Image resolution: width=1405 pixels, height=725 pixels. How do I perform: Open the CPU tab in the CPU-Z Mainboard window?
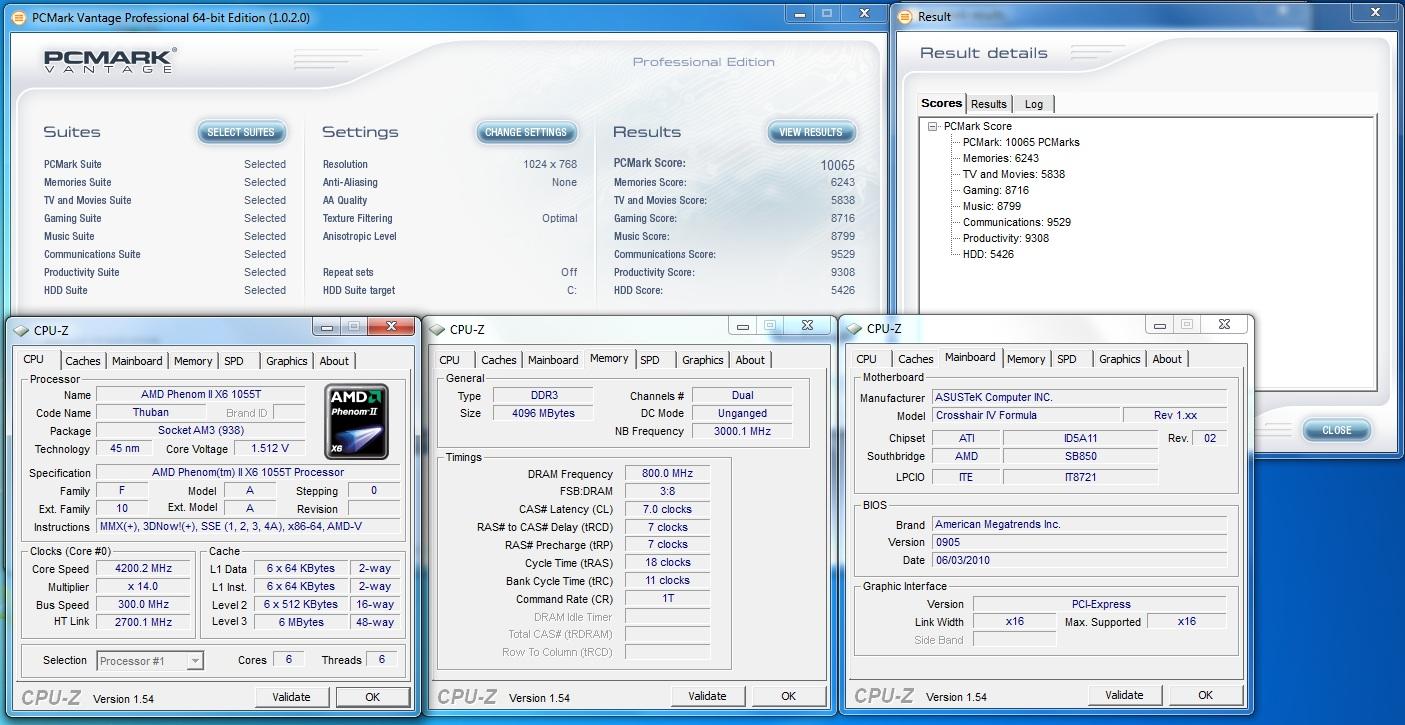pyautogui.click(x=867, y=359)
